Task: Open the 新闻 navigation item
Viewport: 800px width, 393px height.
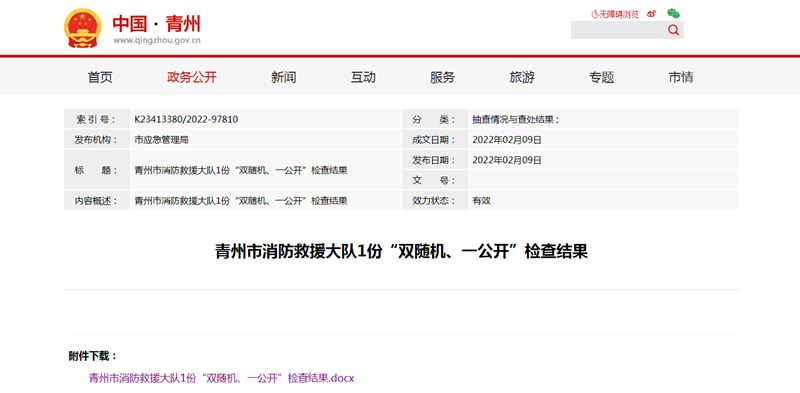Action: pos(284,78)
